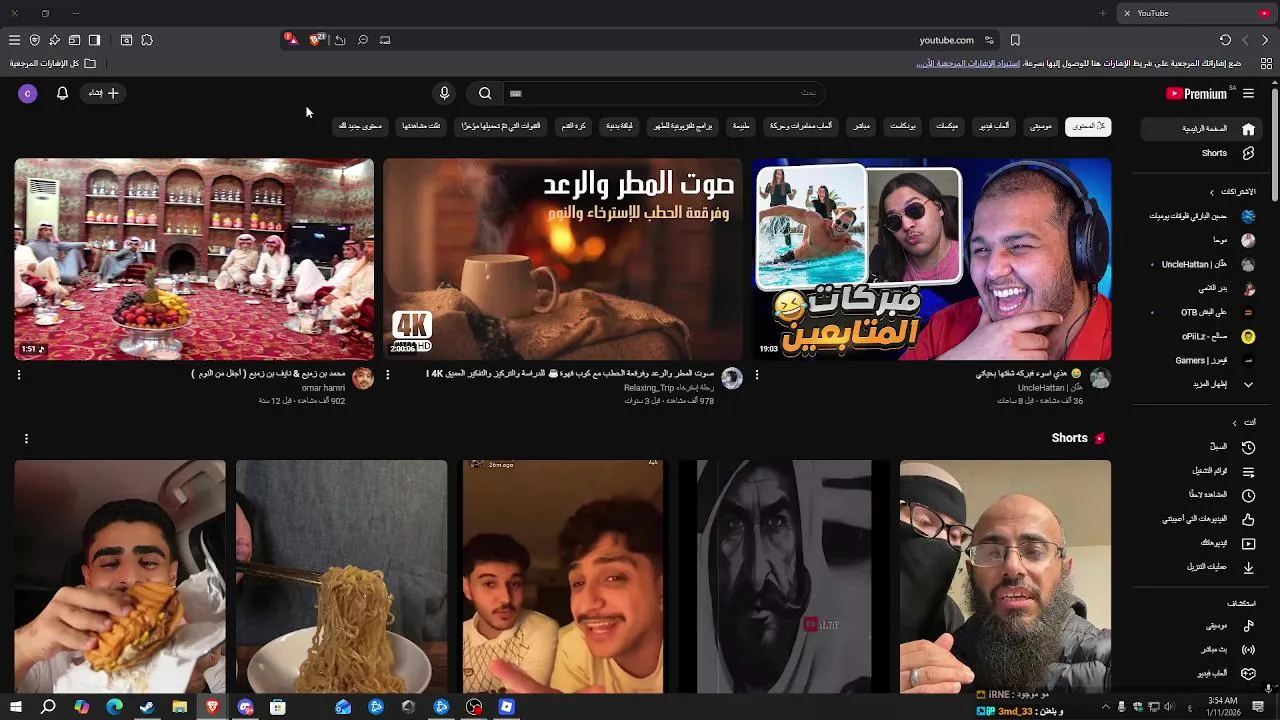Start voice search with the microphone
This screenshot has width=1280, height=720.
[444, 93]
